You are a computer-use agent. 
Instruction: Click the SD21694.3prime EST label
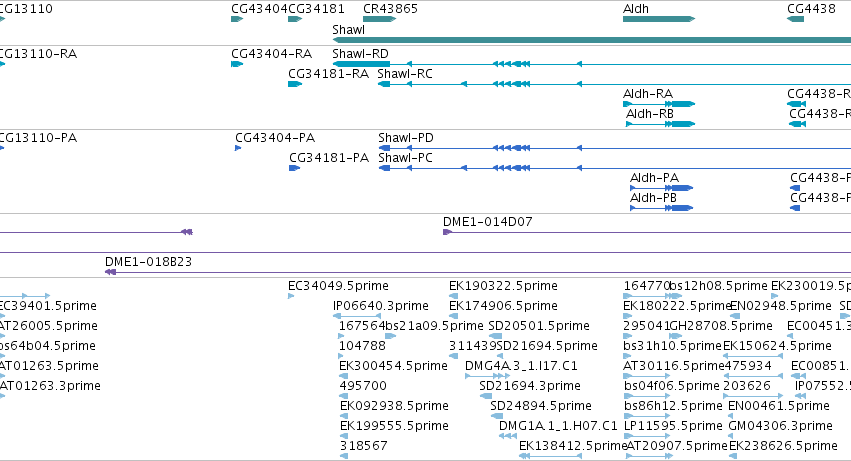[530, 387]
